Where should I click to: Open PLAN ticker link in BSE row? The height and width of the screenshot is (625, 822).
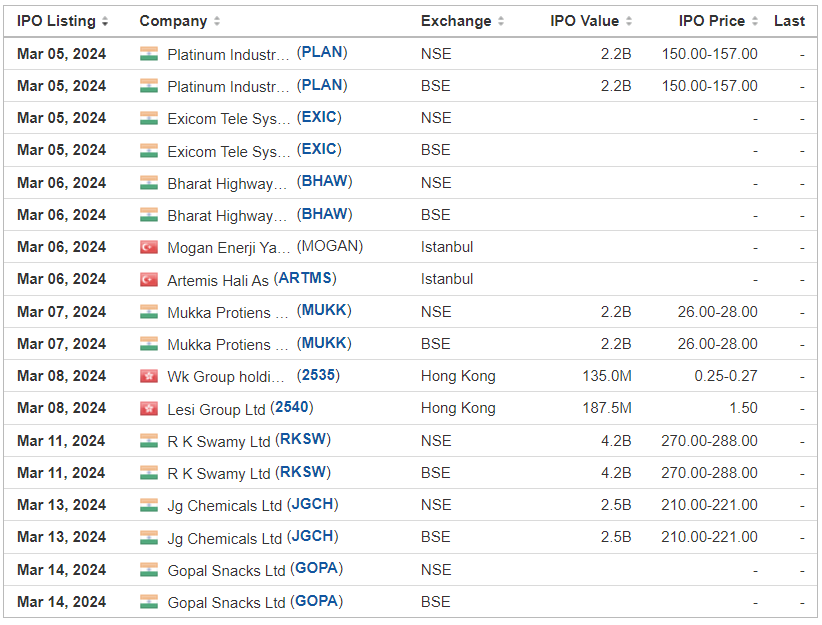coord(322,85)
